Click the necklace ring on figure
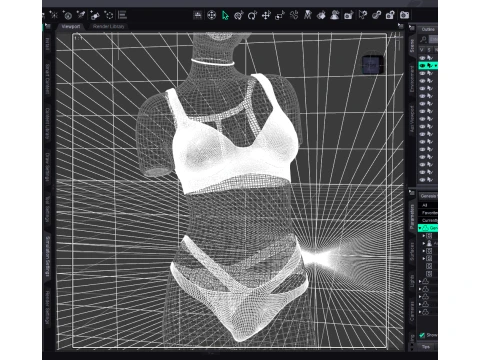 [x=212, y=62]
